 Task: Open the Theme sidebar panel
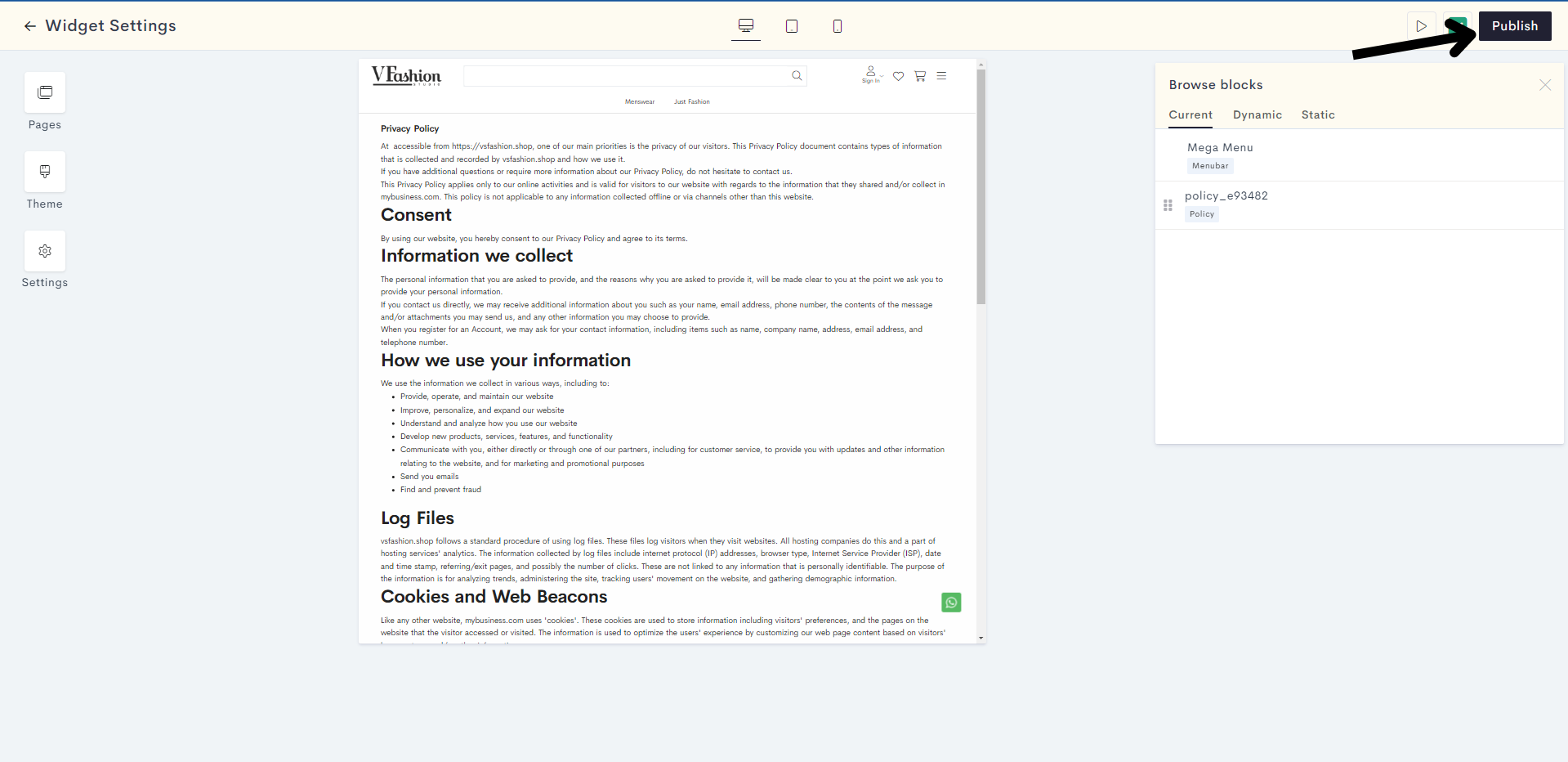point(45,172)
